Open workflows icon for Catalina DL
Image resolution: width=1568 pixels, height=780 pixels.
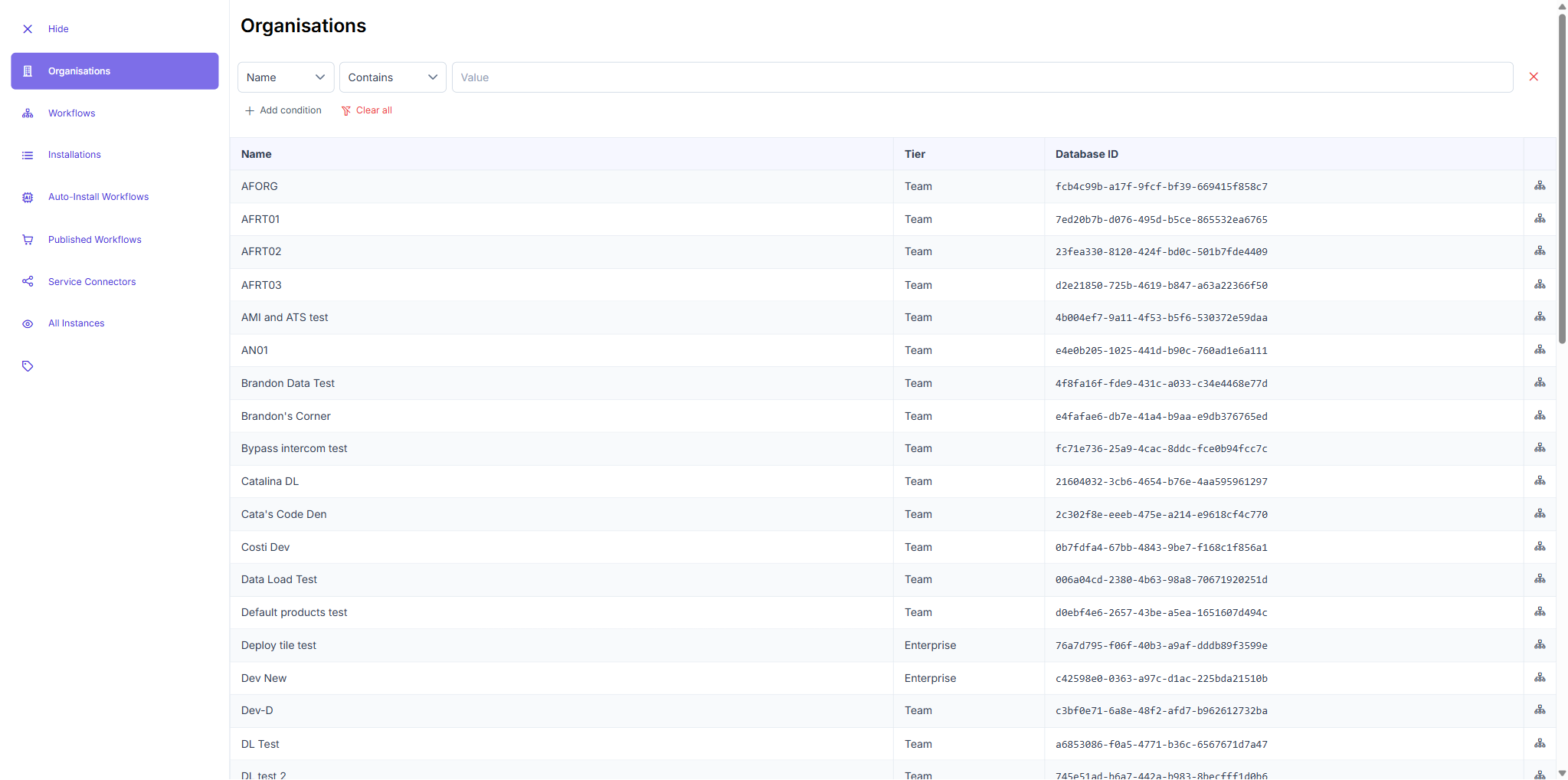1540,481
